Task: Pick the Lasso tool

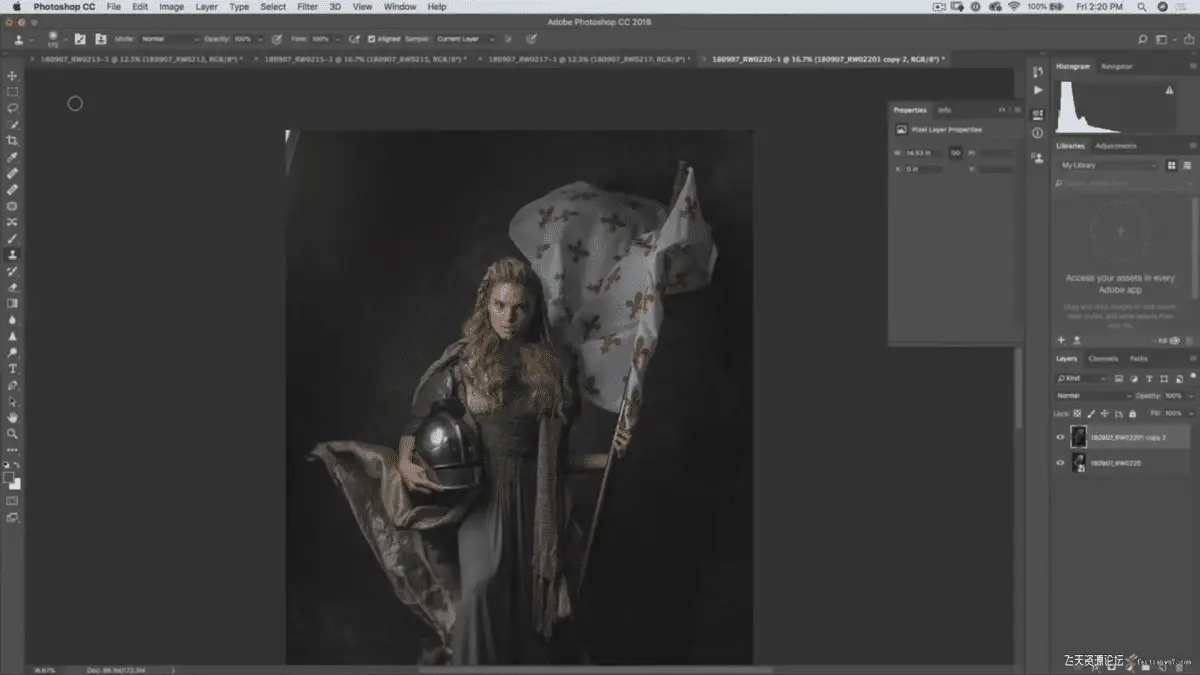Action: [x=12, y=108]
